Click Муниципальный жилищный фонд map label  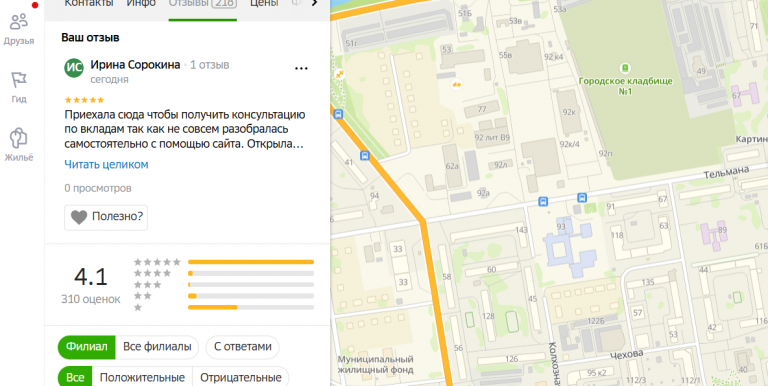point(375,364)
